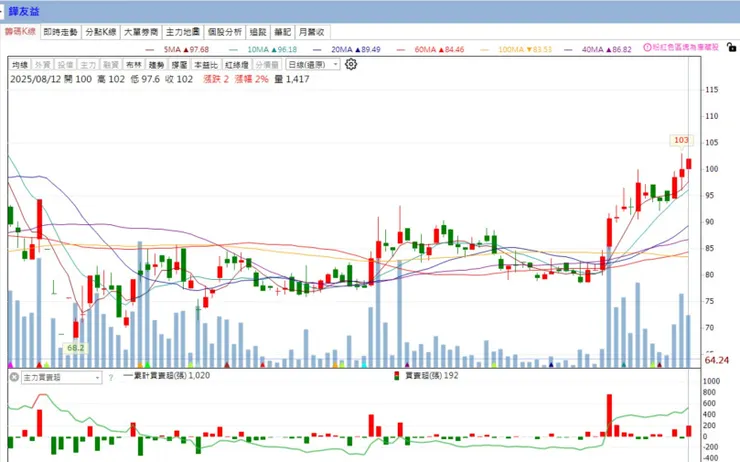Click the 漲跌 2 change value
Image resolution: width=740 pixels, height=462 pixels.
click(216, 79)
